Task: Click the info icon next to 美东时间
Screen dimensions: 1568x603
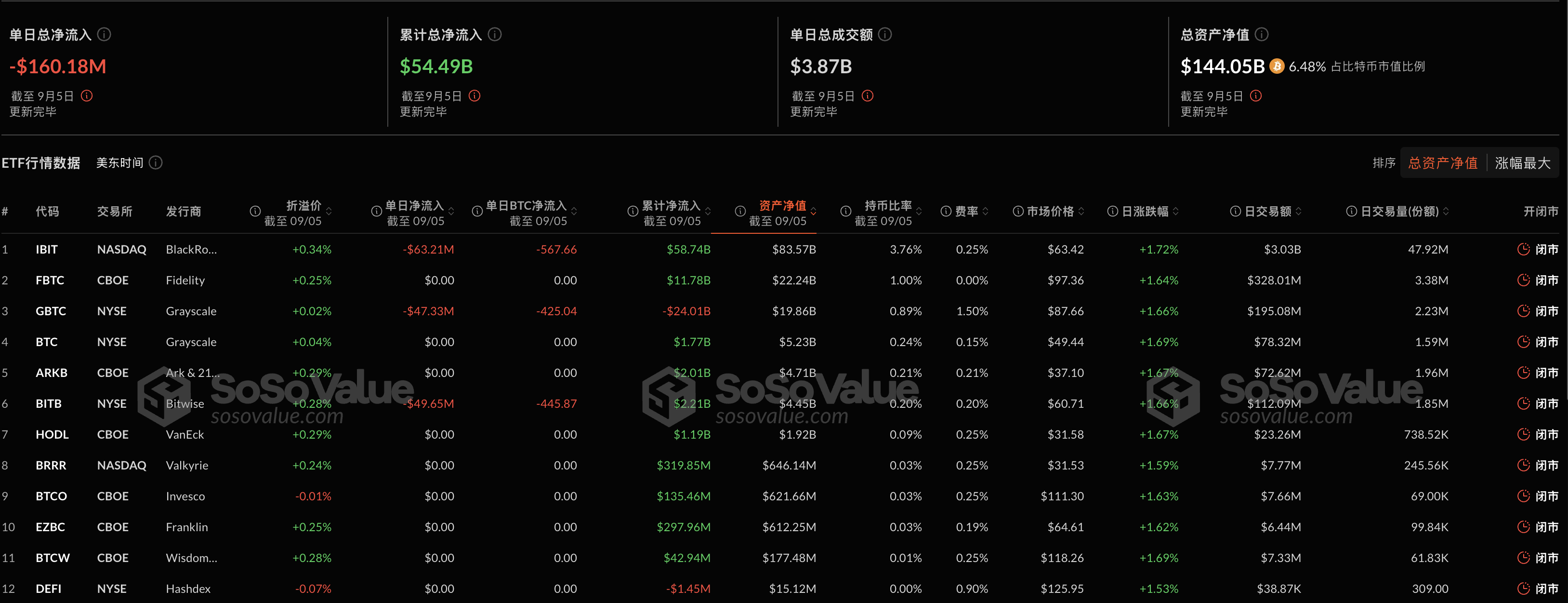Action: (x=156, y=162)
